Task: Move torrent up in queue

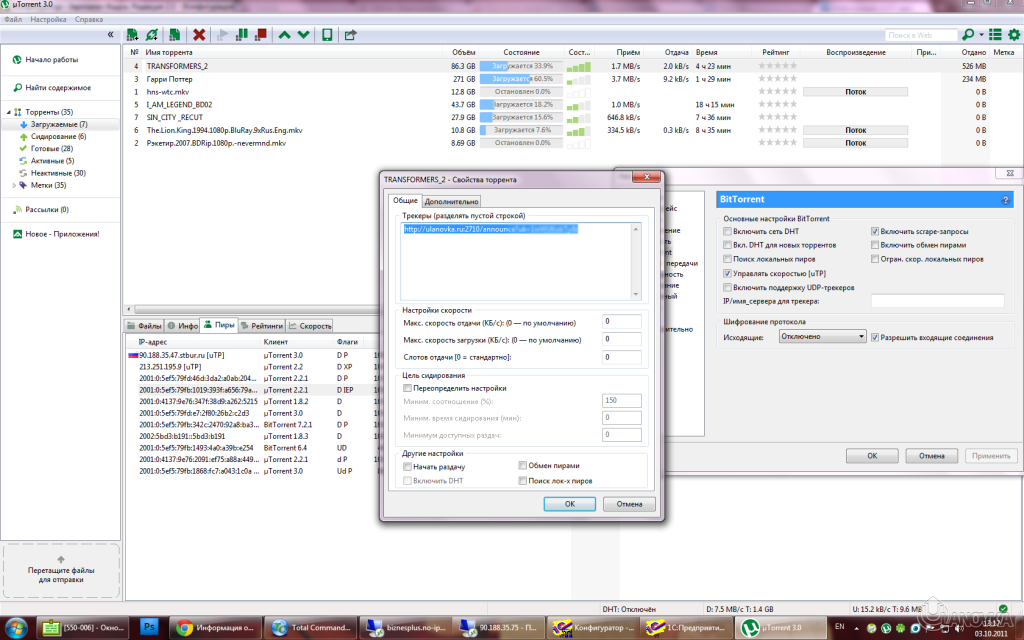Action: coord(284,34)
